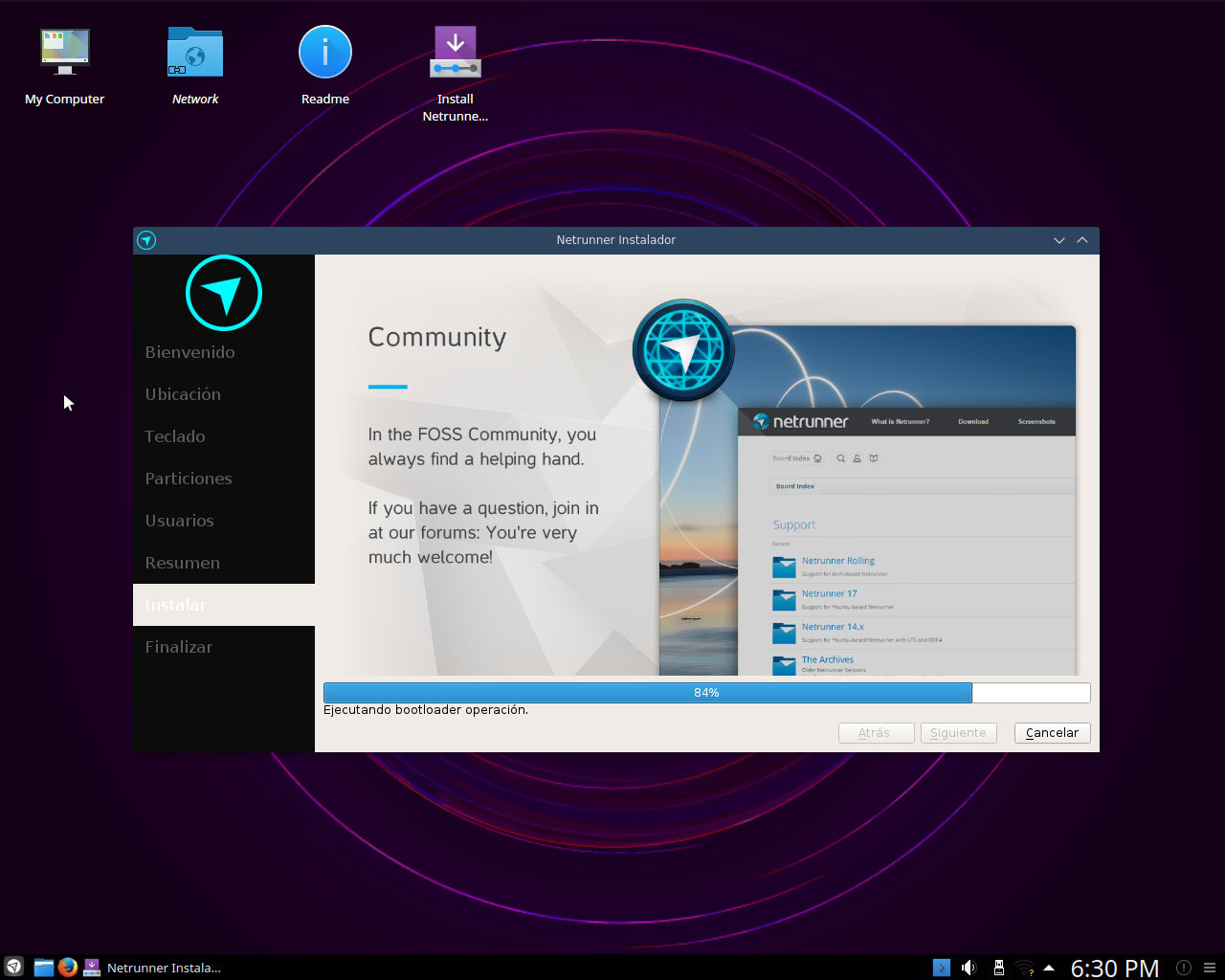Image resolution: width=1225 pixels, height=980 pixels.
Task: Select the Instalar step
Action: [x=224, y=605]
